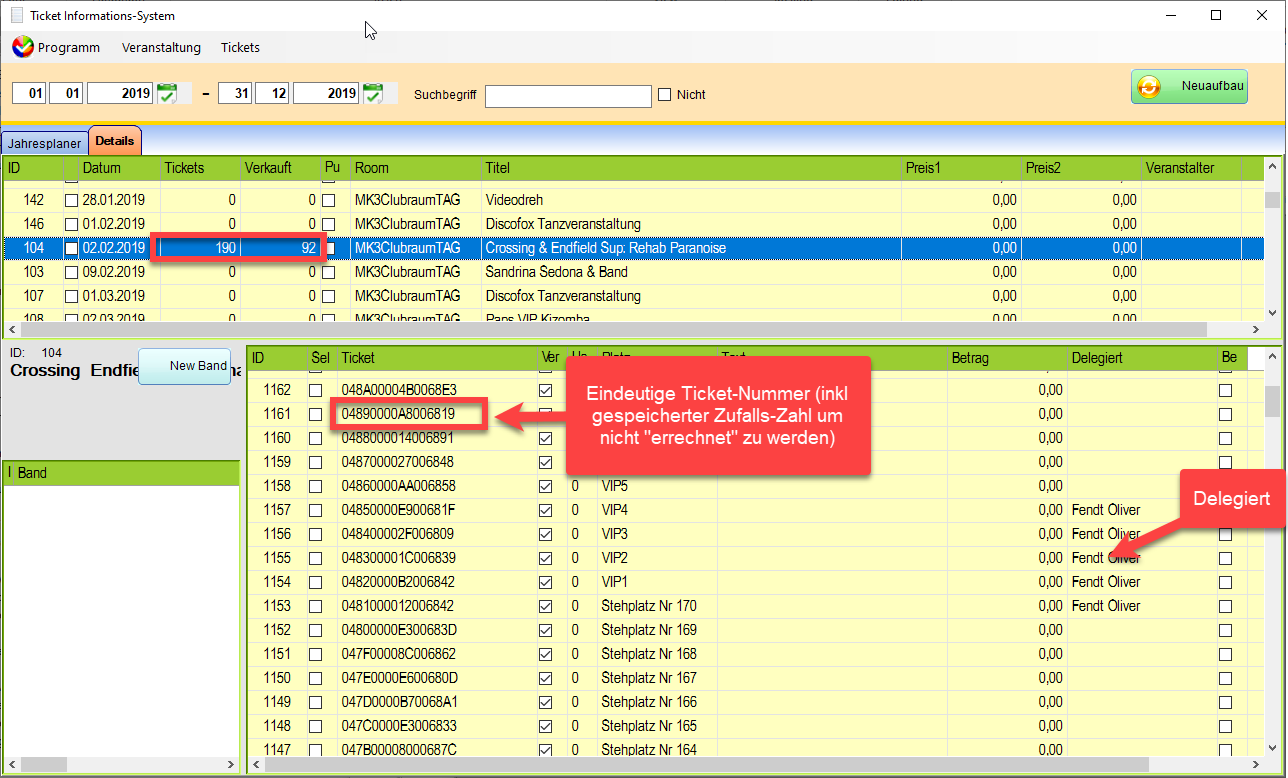1288x778 pixels.
Task: Switch to the Jahresplaner tab
Action: pyautogui.click(x=44, y=143)
